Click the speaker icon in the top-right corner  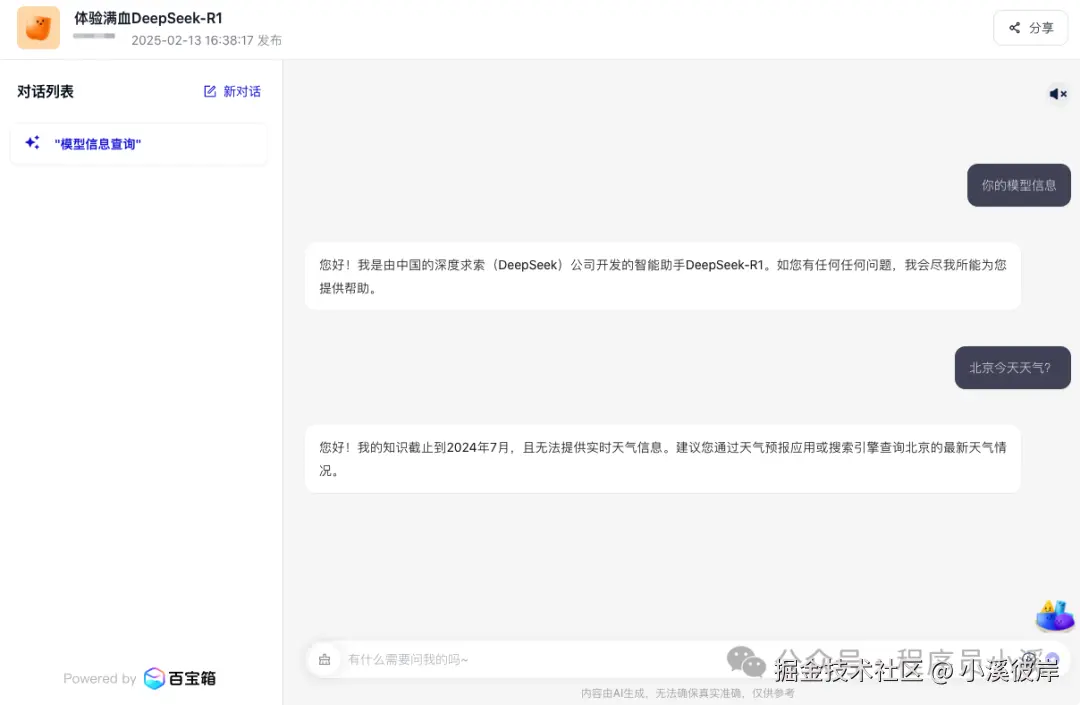coord(1058,93)
